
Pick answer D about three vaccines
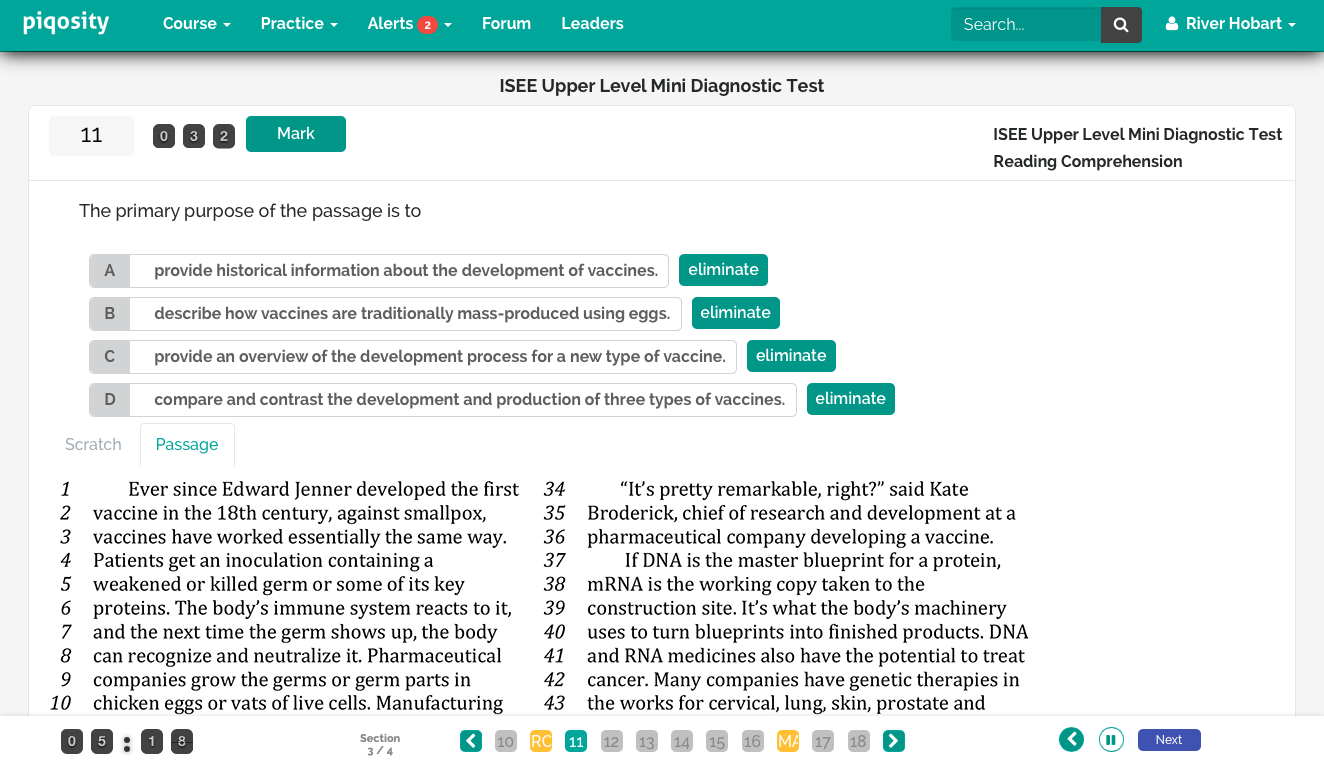468,399
